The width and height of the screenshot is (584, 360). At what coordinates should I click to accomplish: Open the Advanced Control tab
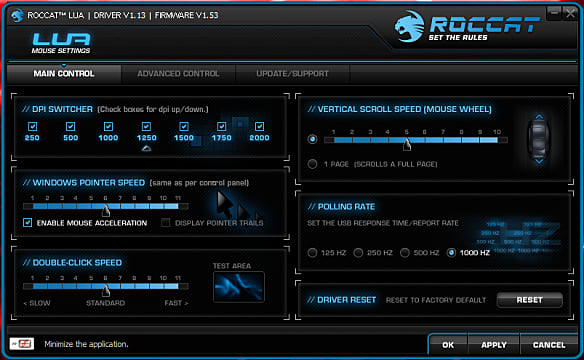click(178, 74)
